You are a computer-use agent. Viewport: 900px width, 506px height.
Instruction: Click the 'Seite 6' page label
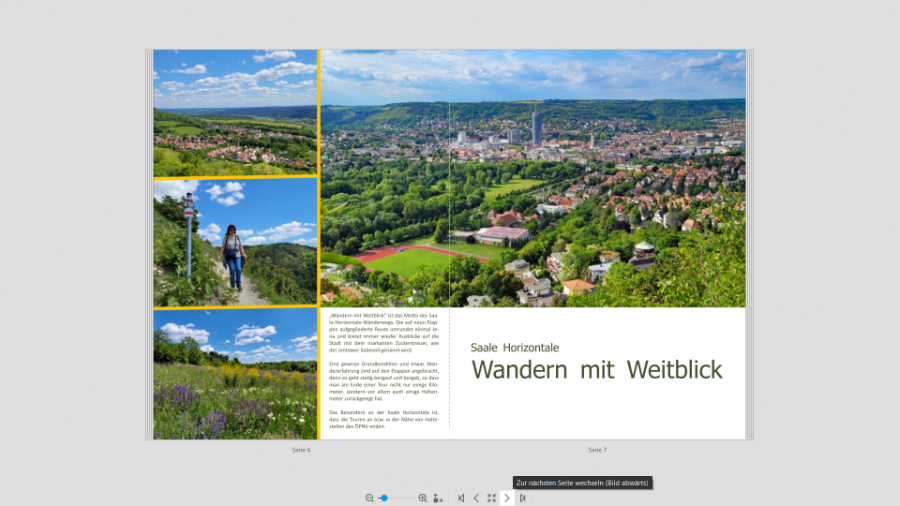click(301, 450)
